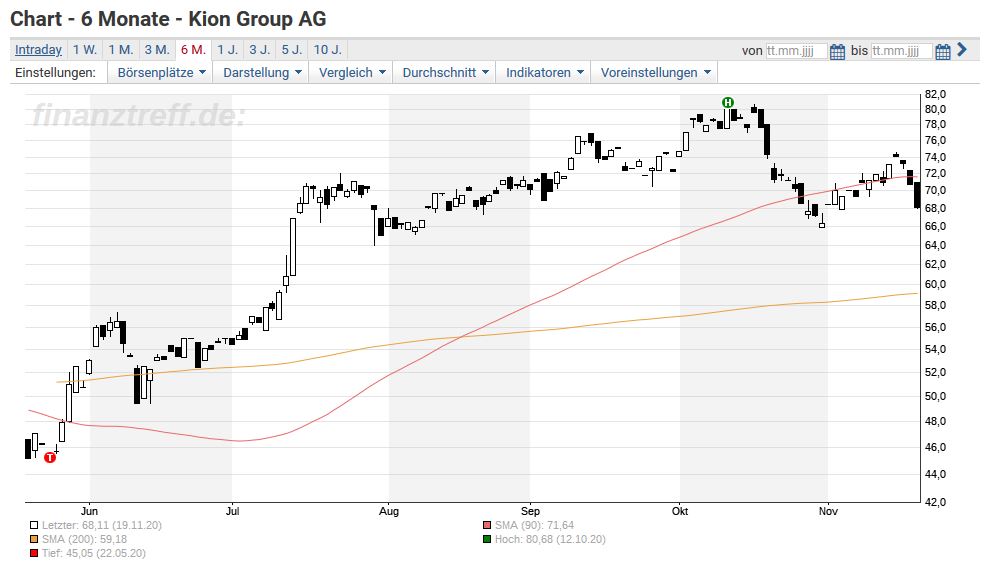Click the chart title 'Chart - 6 Monate - Kion Group AG'
The width and height of the screenshot is (988, 564).
click(168, 19)
